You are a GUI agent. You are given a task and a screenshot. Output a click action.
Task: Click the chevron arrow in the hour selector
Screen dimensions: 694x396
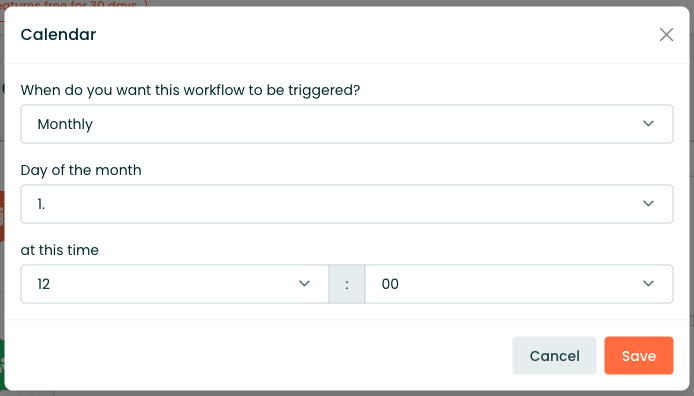click(304, 284)
